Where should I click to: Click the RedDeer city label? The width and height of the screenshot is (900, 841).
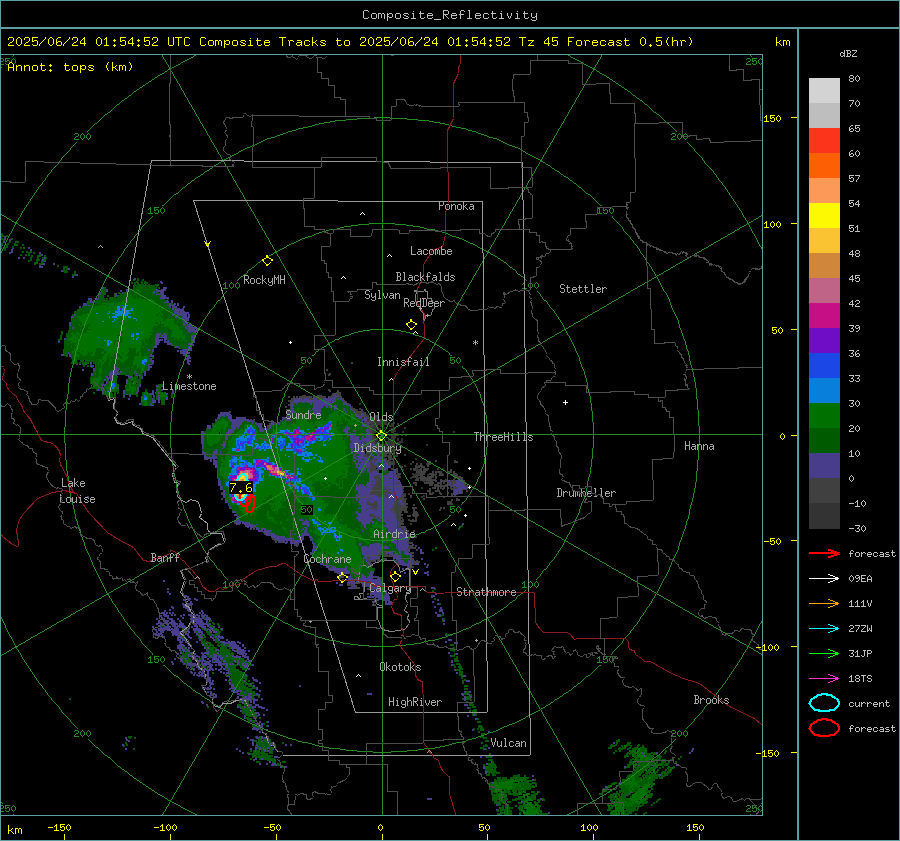tap(424, 303)
